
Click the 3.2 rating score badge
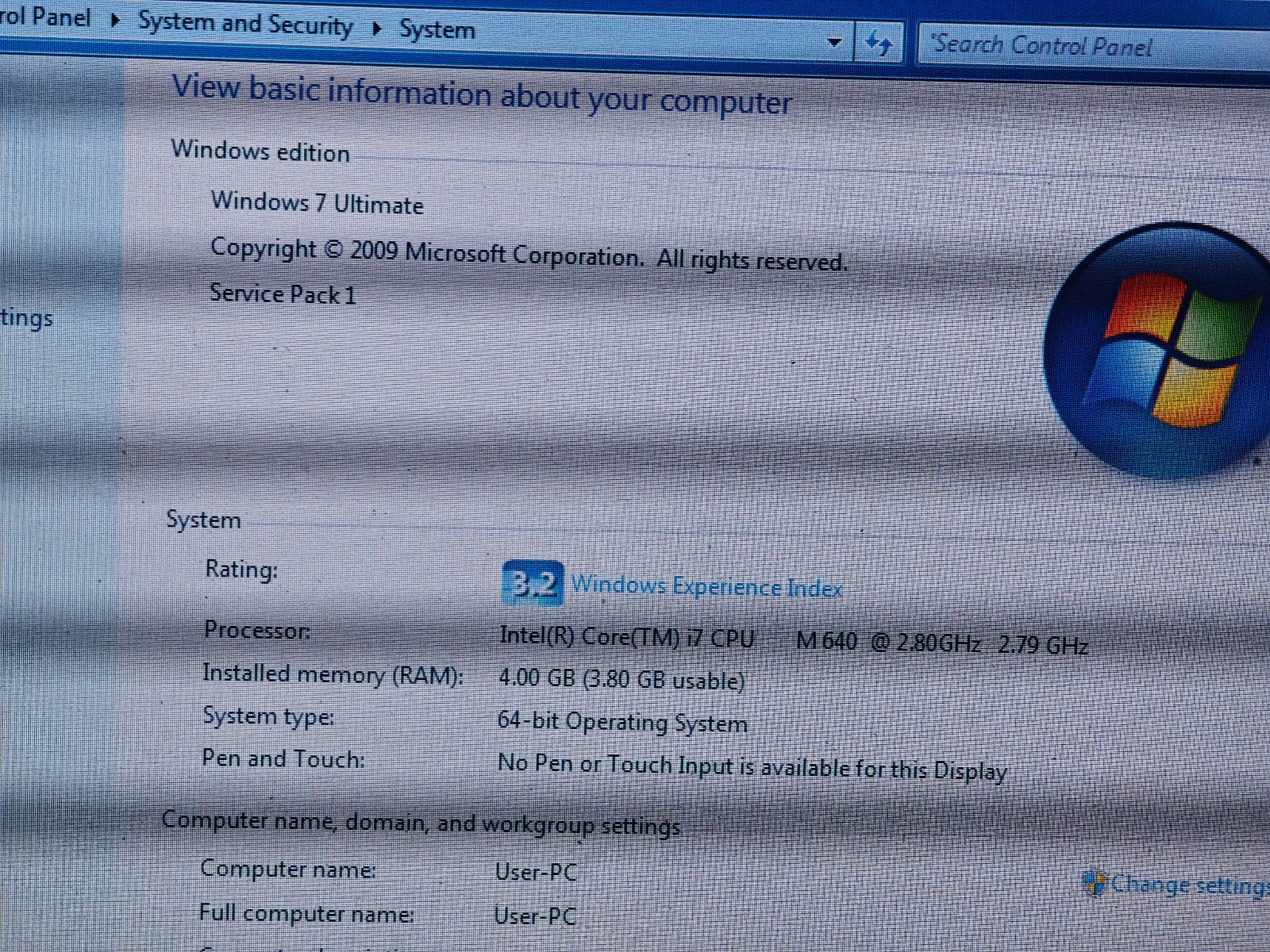pyautogui.click(x=533, y=583)
